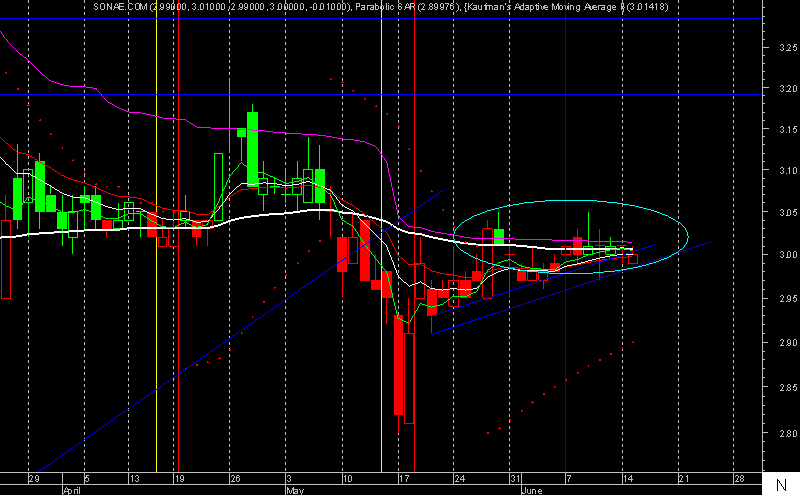800x495 pixels.
Task: Click June date label 28
Action: click(739, 479)
